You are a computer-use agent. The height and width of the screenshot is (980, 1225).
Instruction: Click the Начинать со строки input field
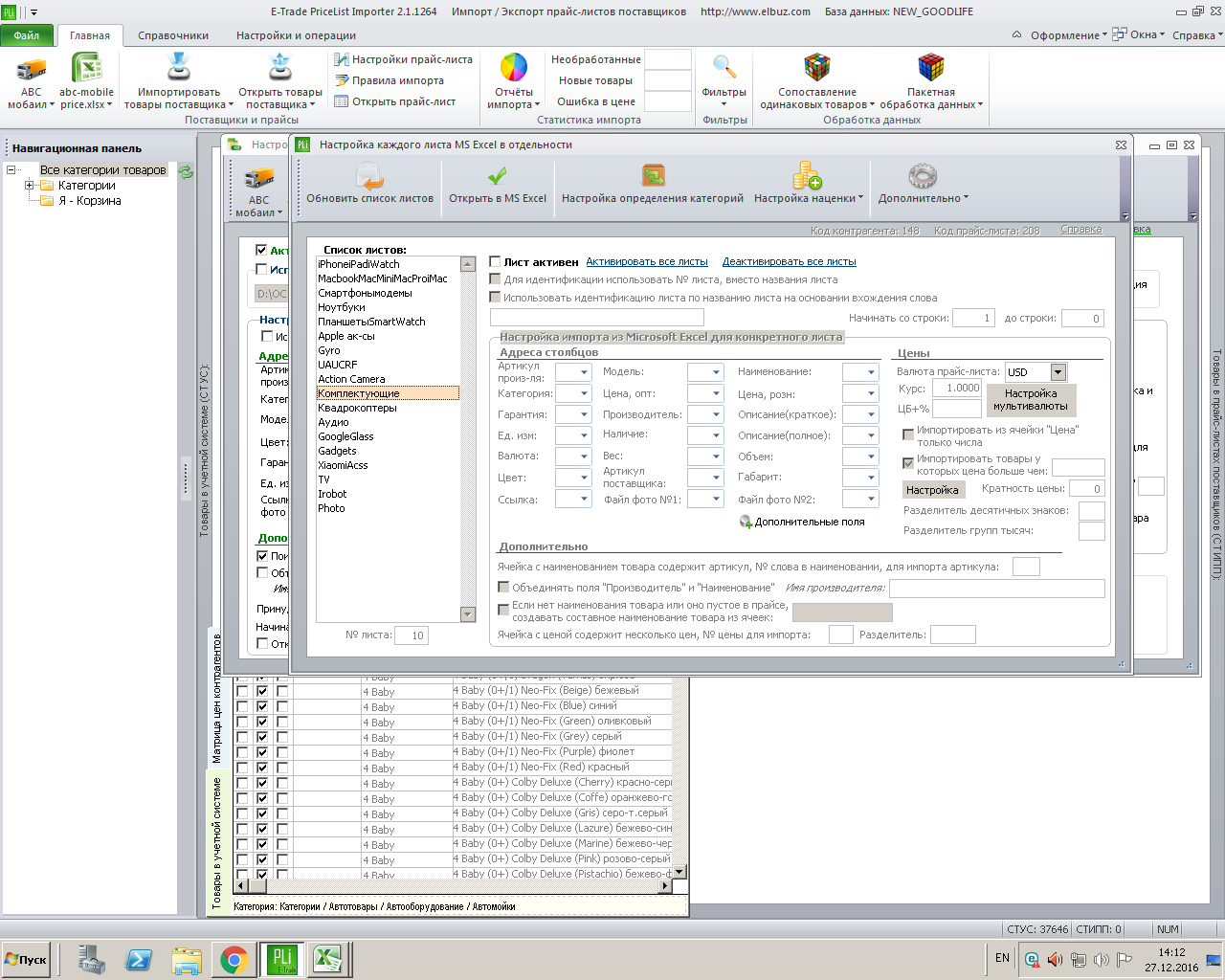[x=974, y=319]
